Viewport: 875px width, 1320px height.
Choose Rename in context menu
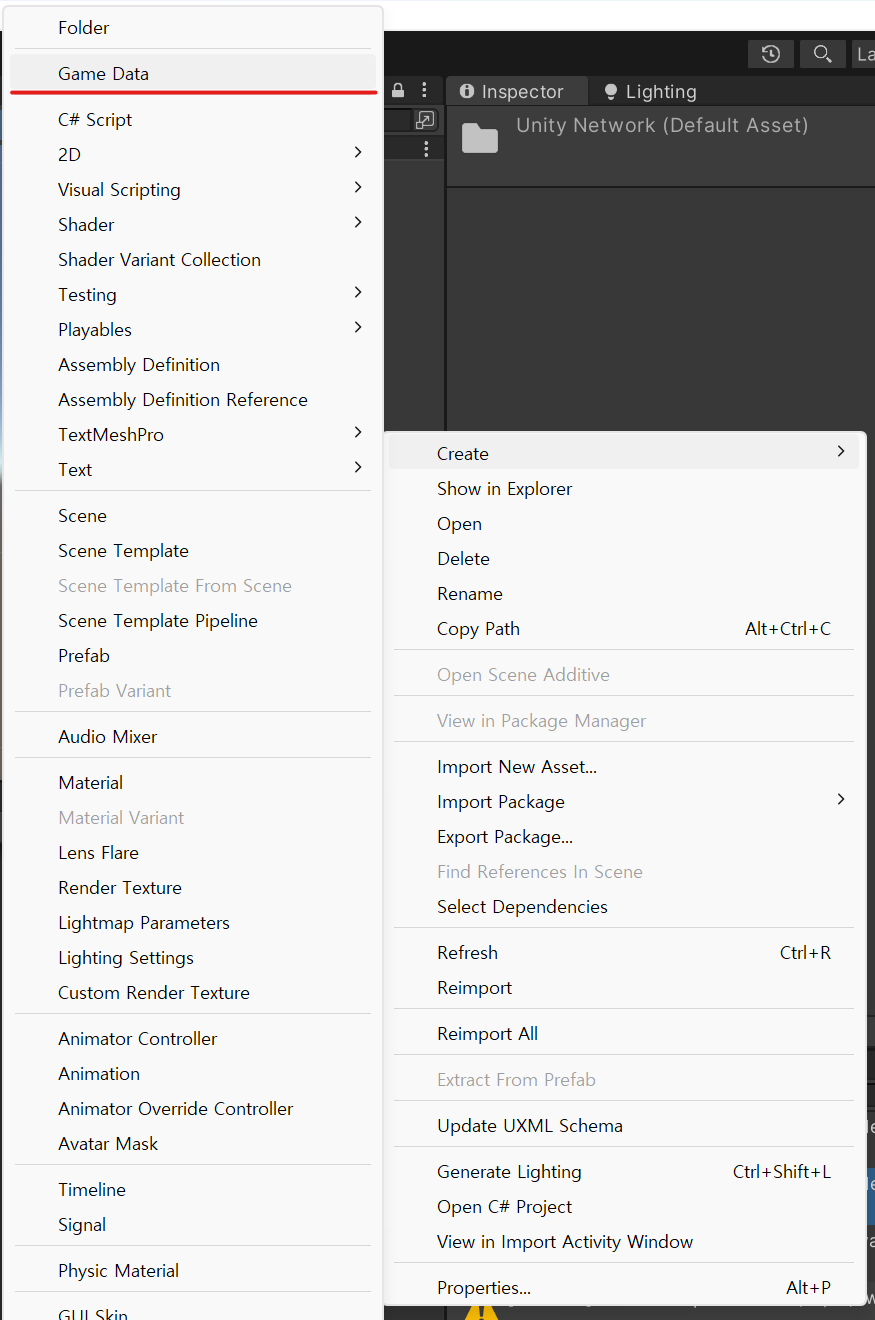point(623,594)
